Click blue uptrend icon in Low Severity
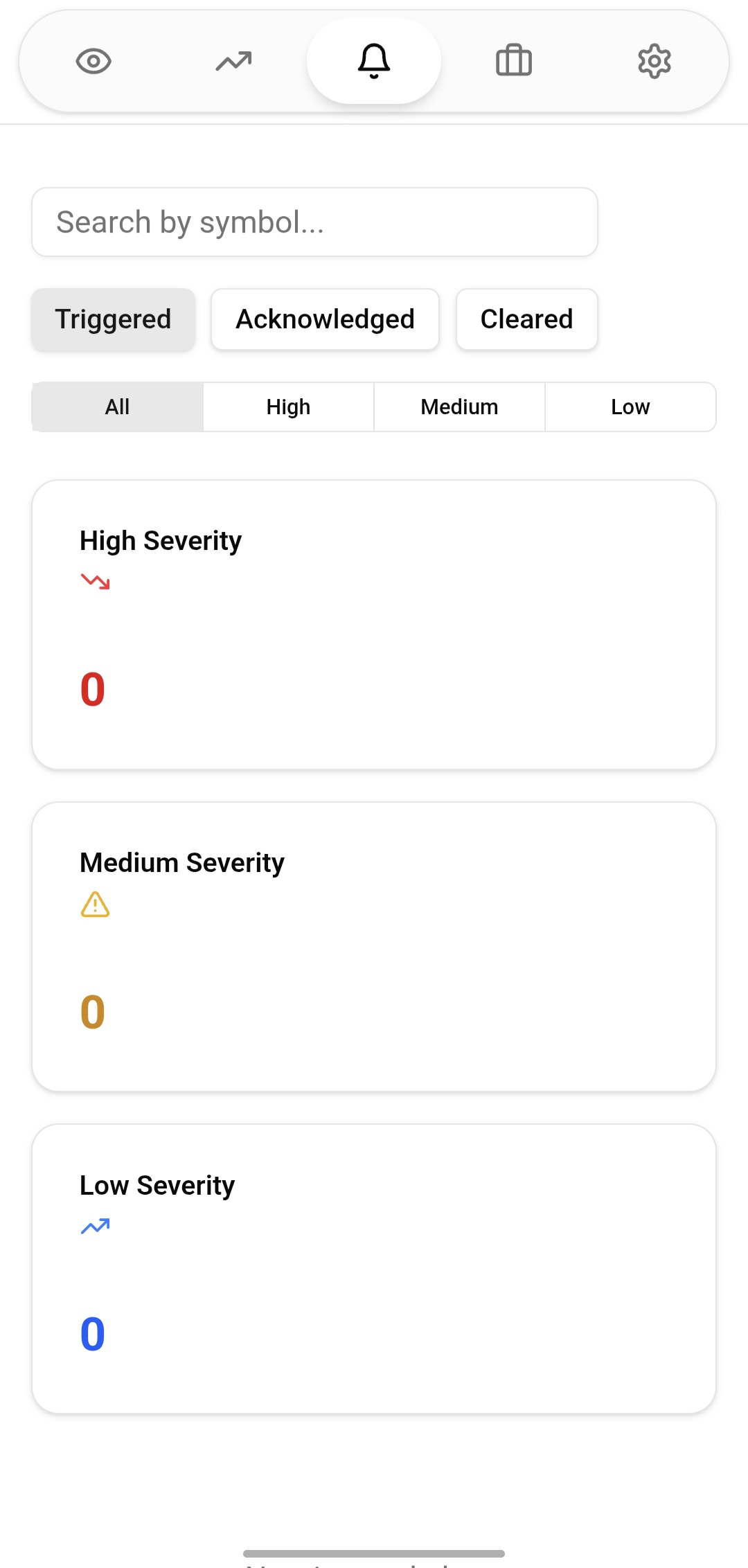 (96, 1227)
